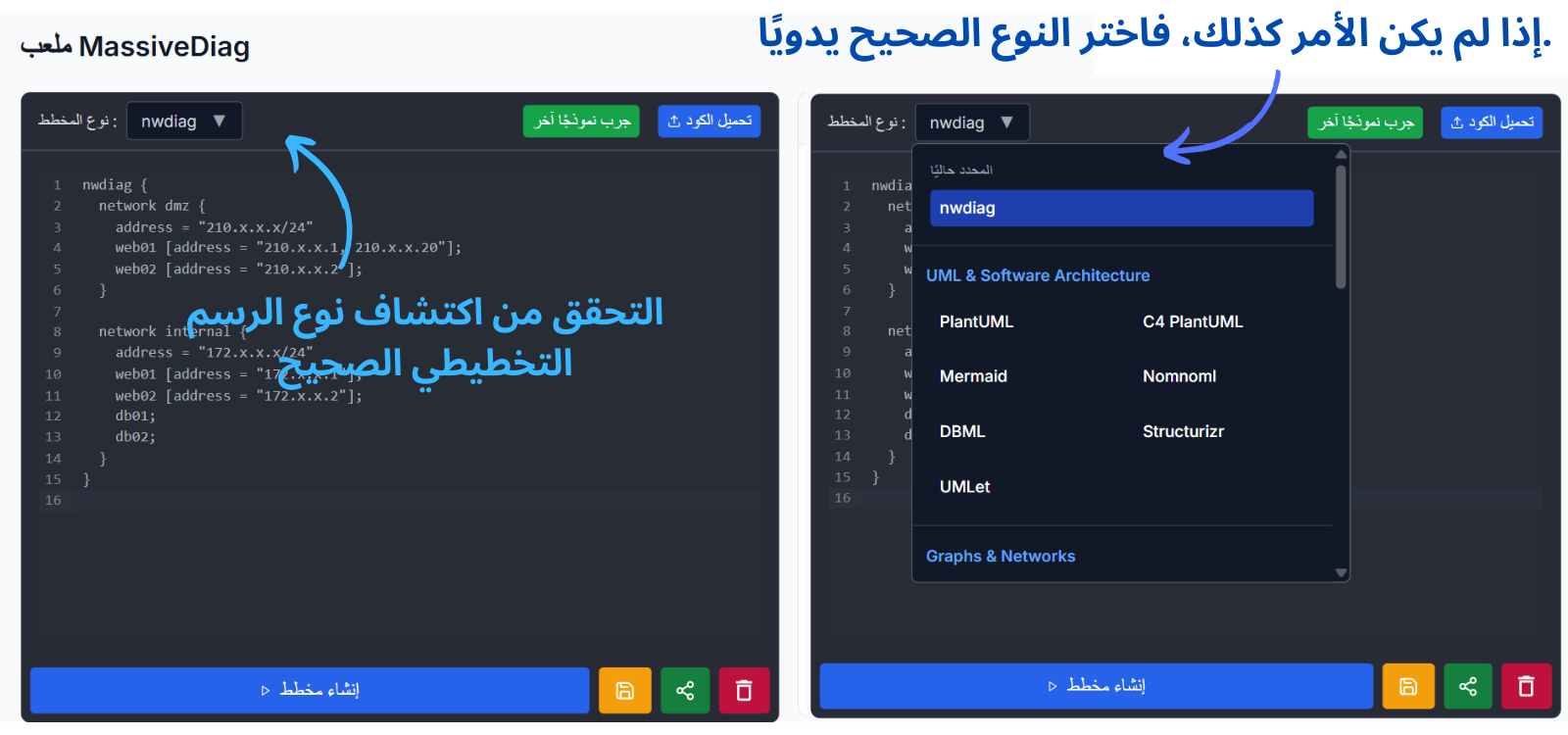Viewport: 1568px width, 735px height.
Task: Click the 'address = "210.x.x.x/24"' line
Action: [214, 227]
